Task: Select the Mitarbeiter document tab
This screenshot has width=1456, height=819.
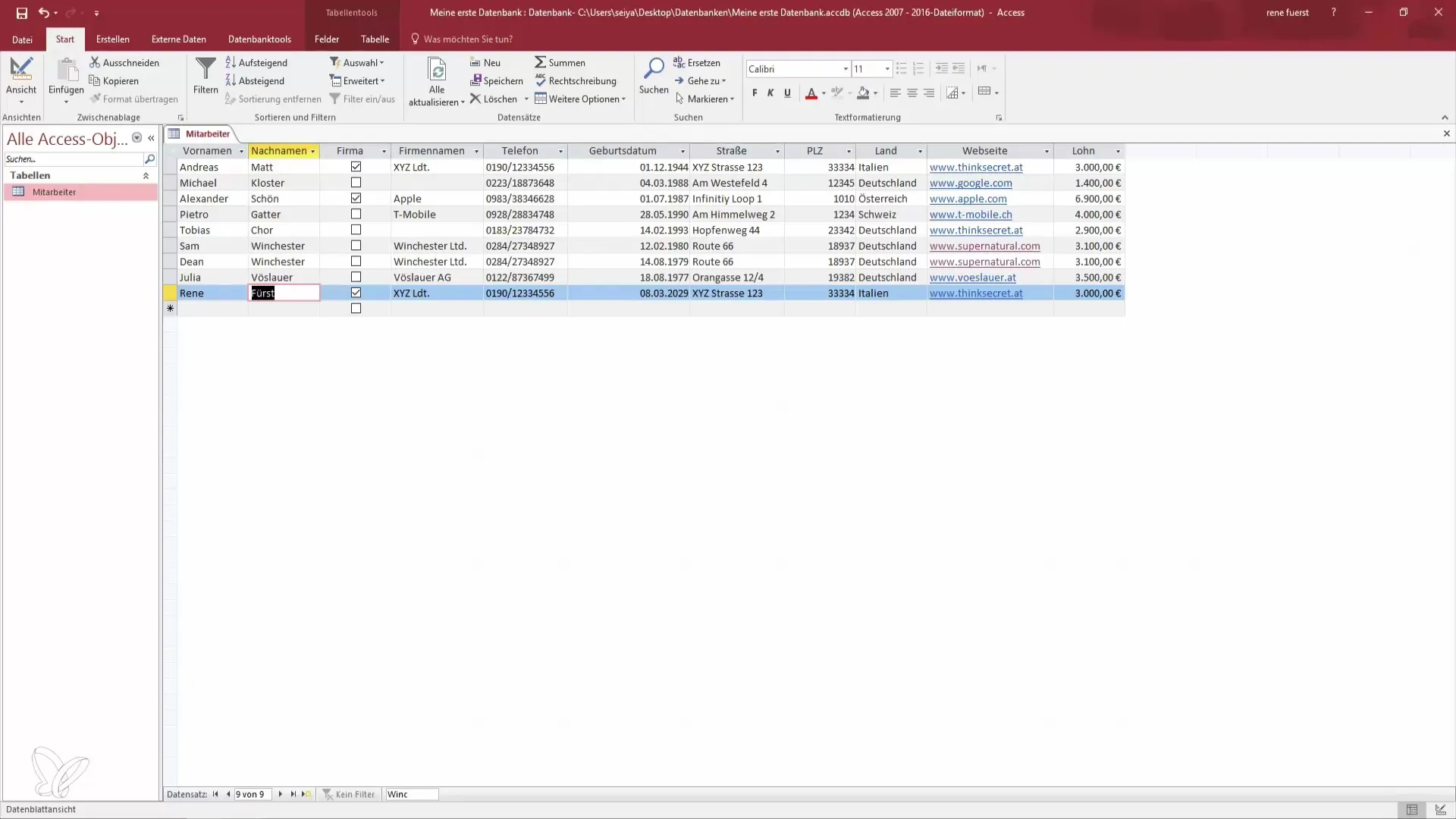Action: point(200,133)
